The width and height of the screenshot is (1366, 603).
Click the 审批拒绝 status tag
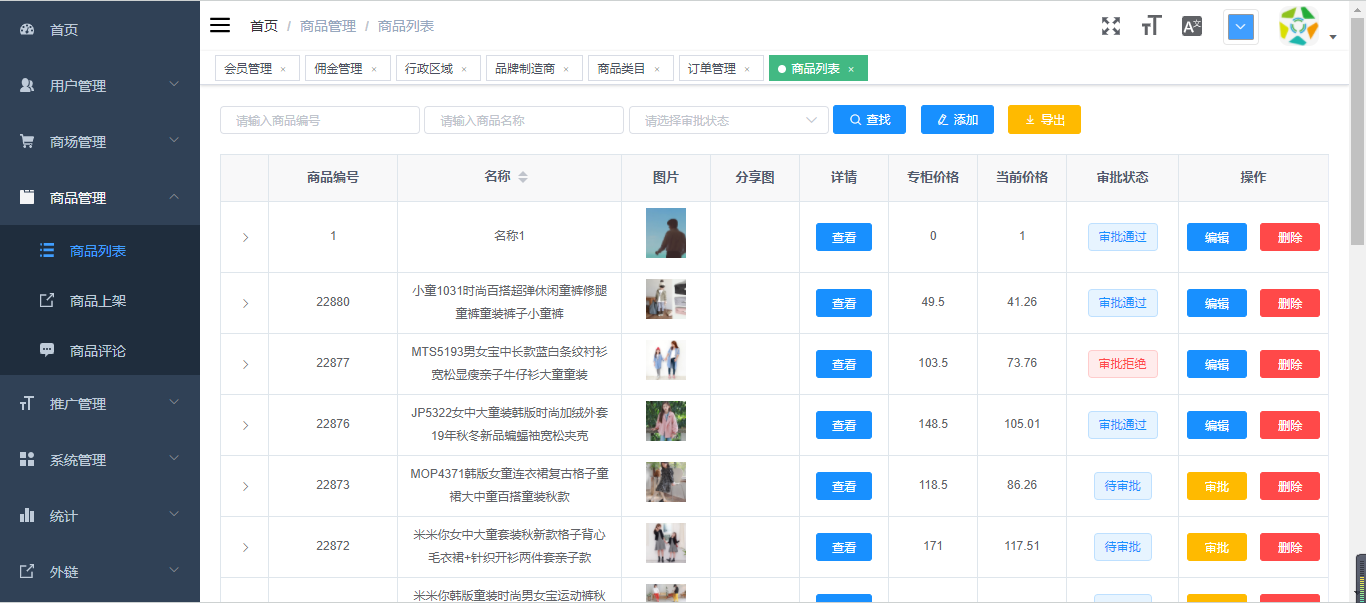[1123, 364]
